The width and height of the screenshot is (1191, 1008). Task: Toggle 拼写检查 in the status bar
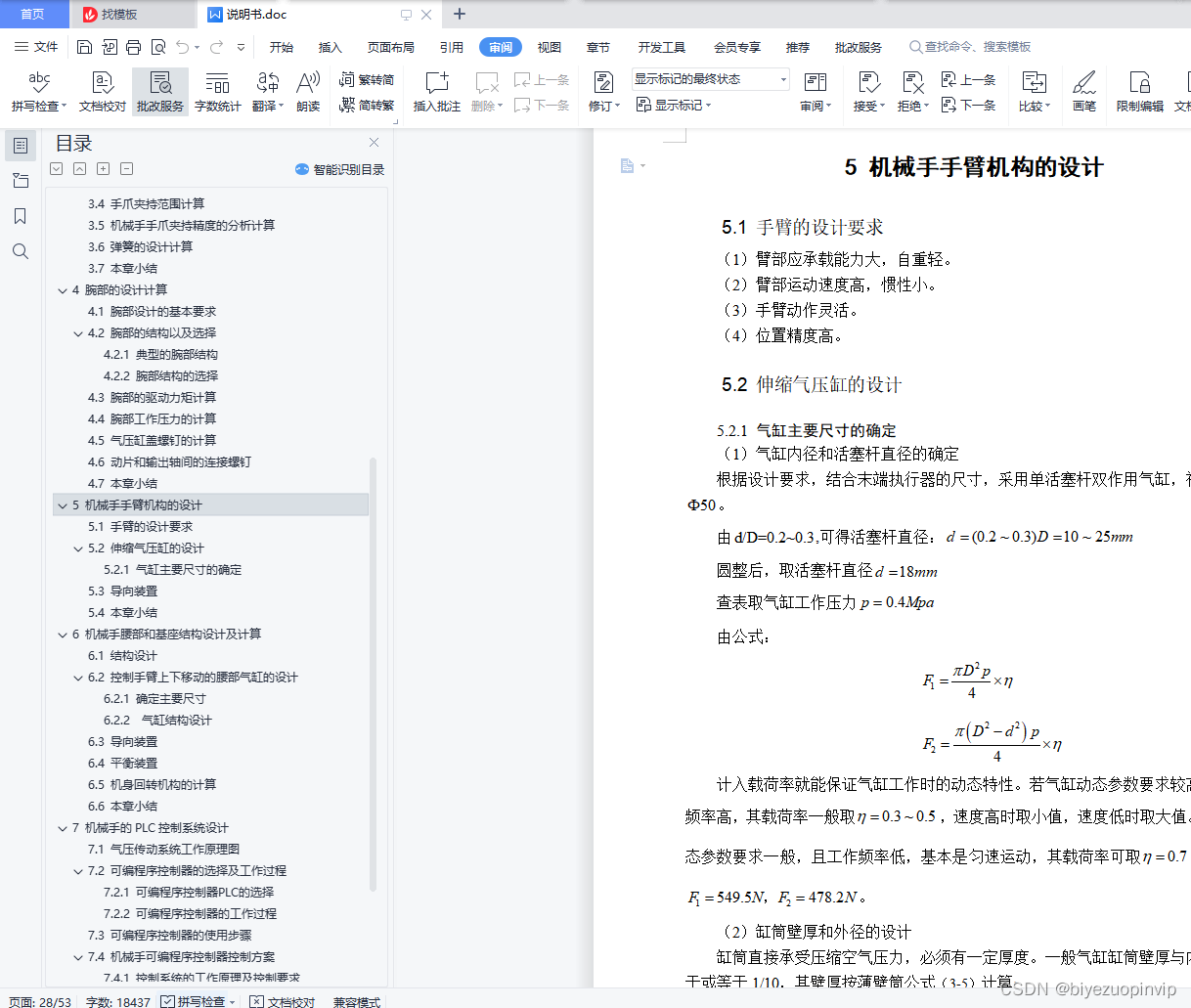(x=198, y=1001)
